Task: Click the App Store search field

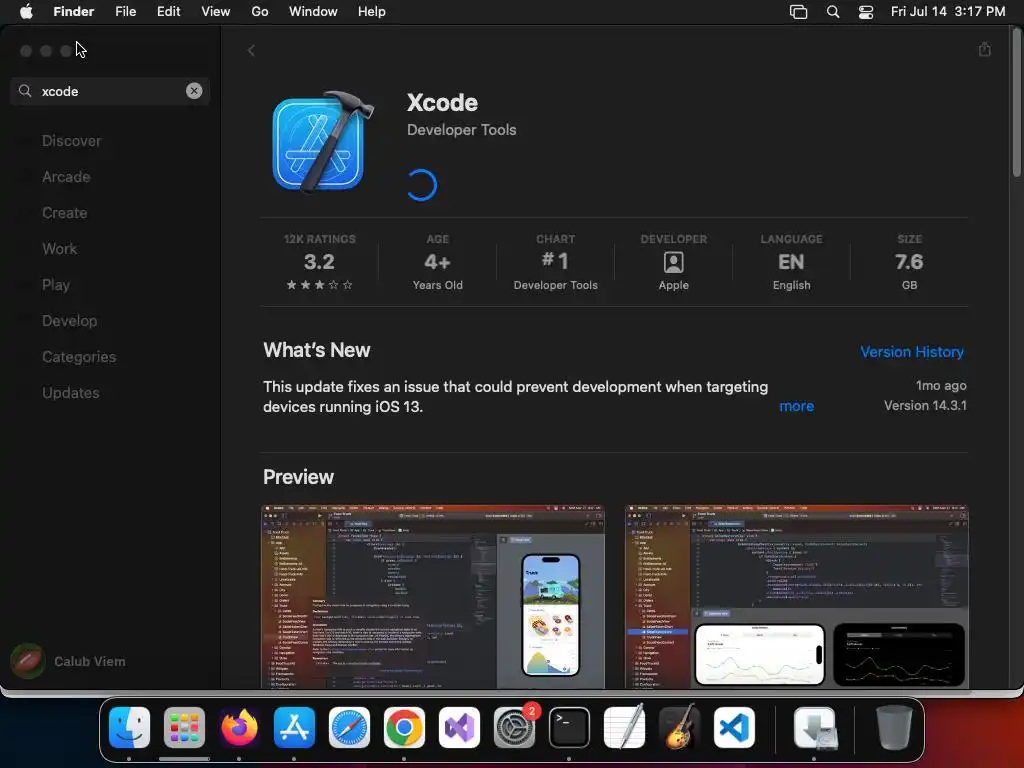Action: coord(110,91)
